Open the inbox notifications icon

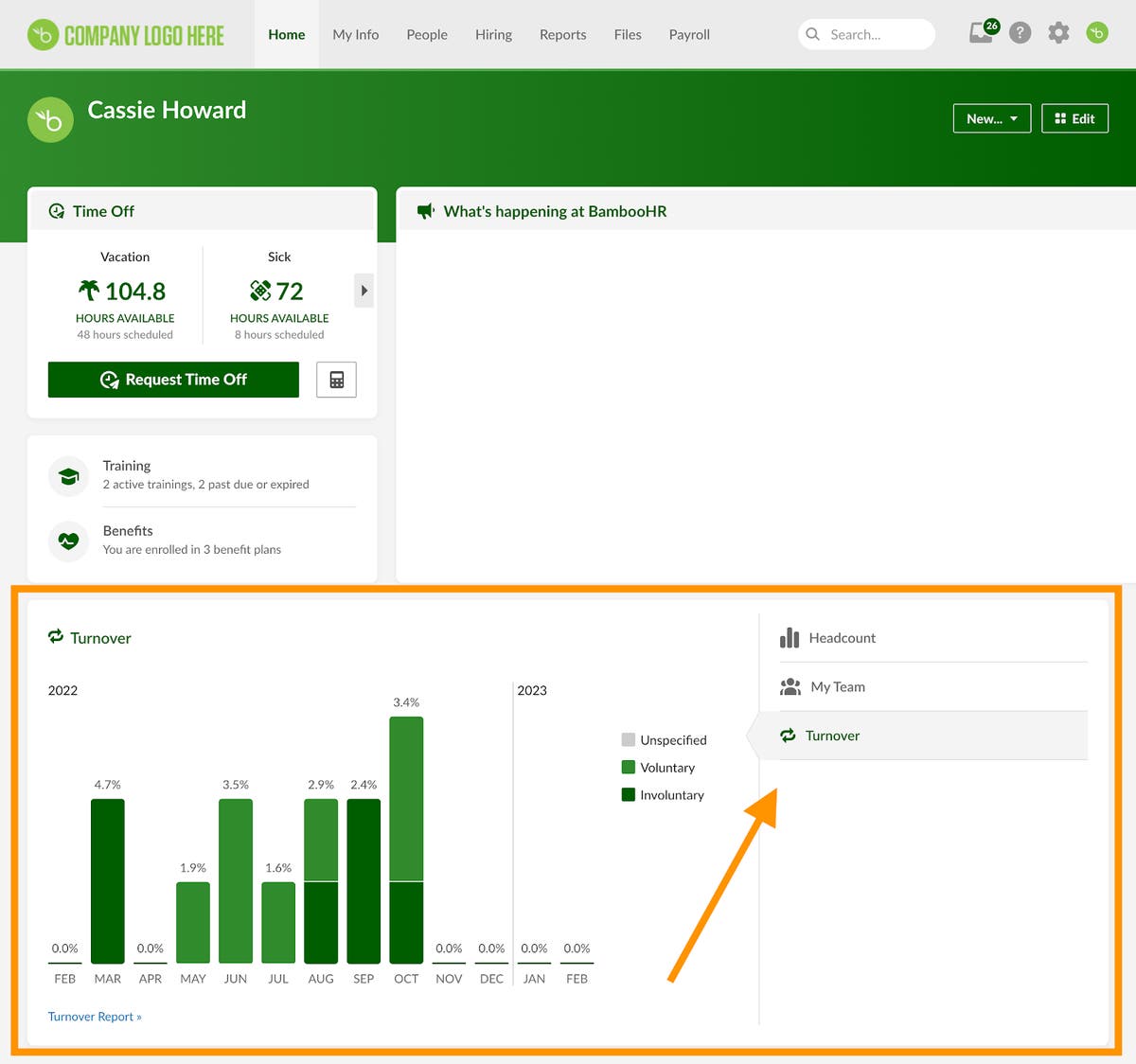pos(982,33)
